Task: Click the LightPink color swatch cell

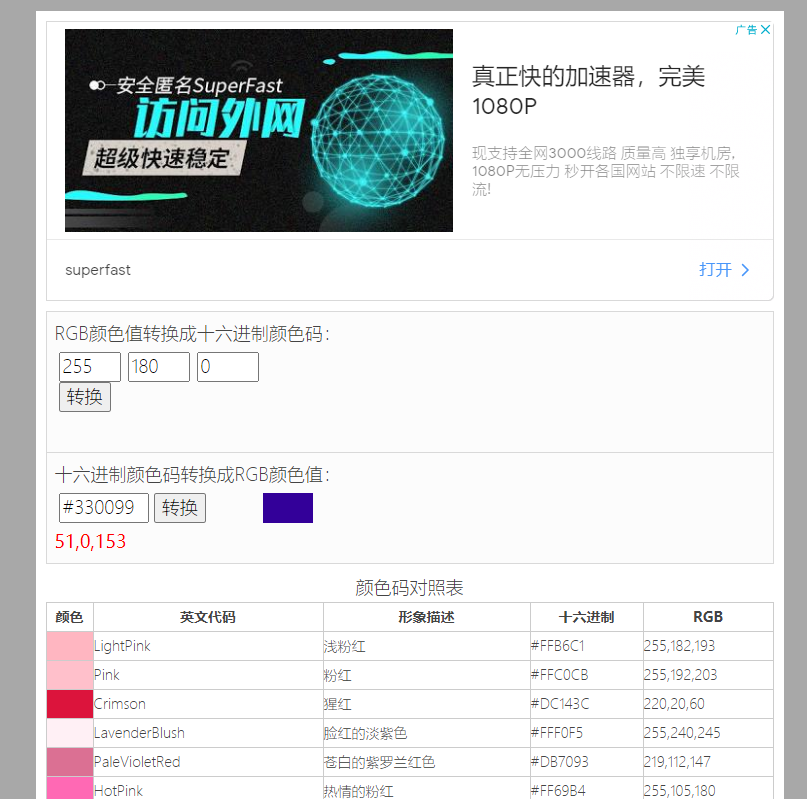Action: click(70, 646)
